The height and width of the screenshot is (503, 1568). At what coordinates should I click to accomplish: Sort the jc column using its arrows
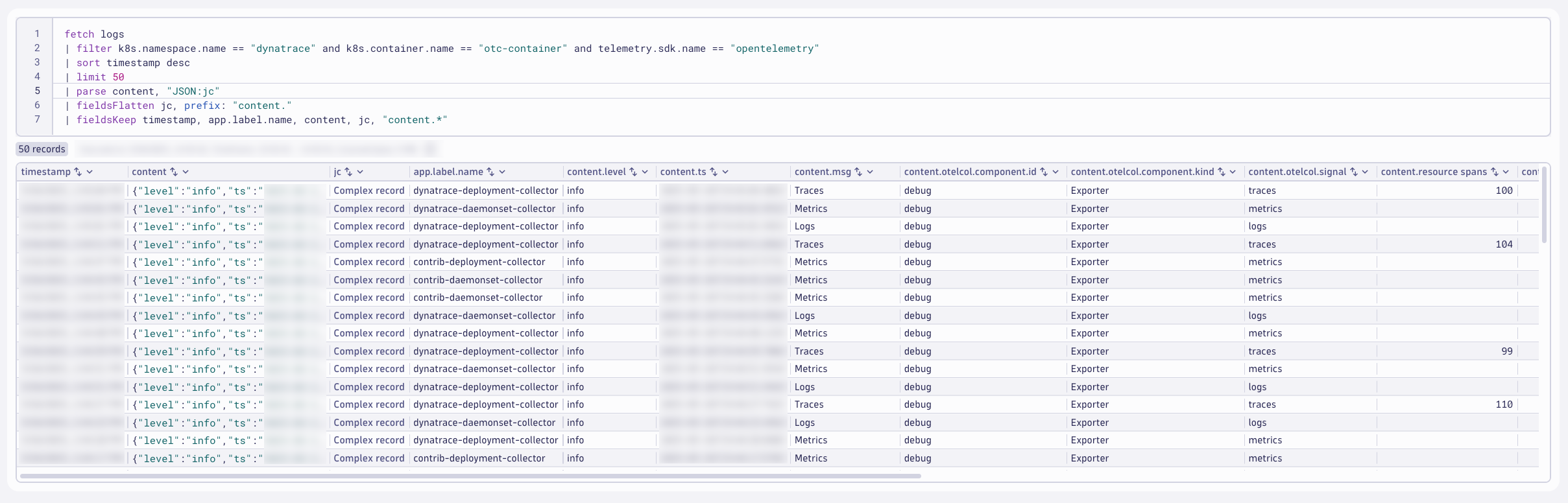348,172
